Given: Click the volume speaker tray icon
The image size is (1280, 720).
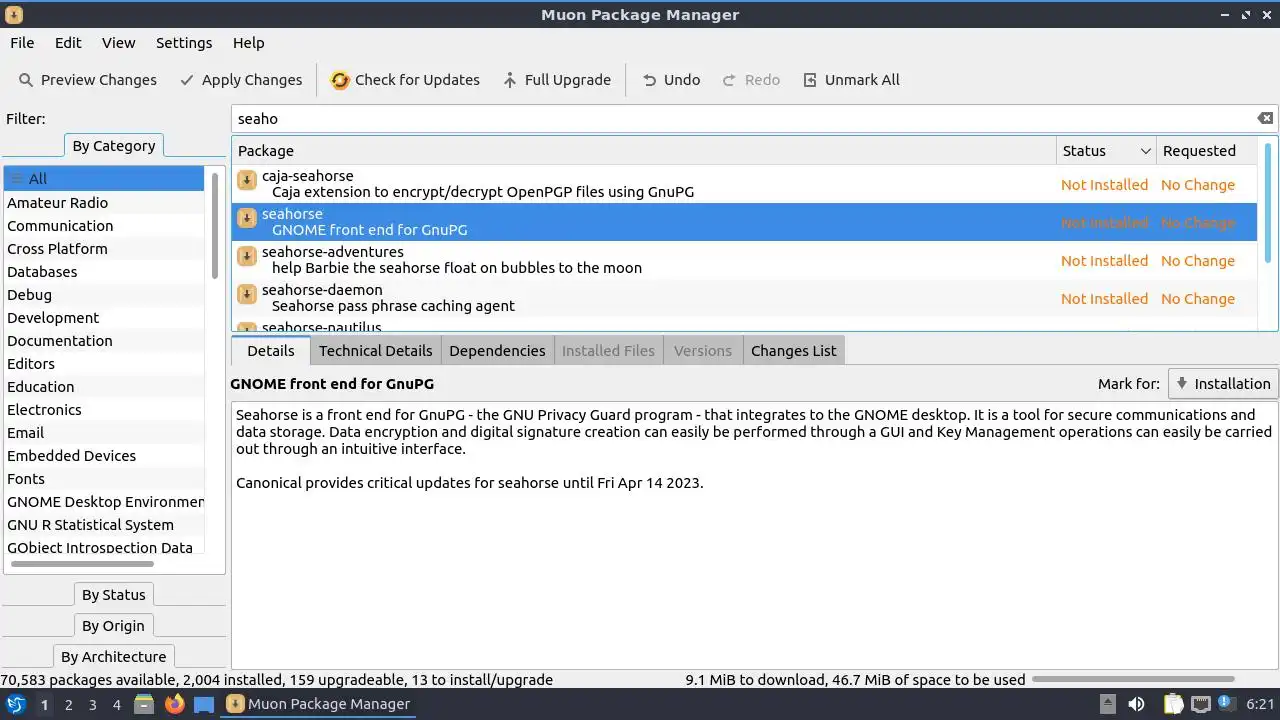Looking at the screenshot, I should pos(1136,704).
